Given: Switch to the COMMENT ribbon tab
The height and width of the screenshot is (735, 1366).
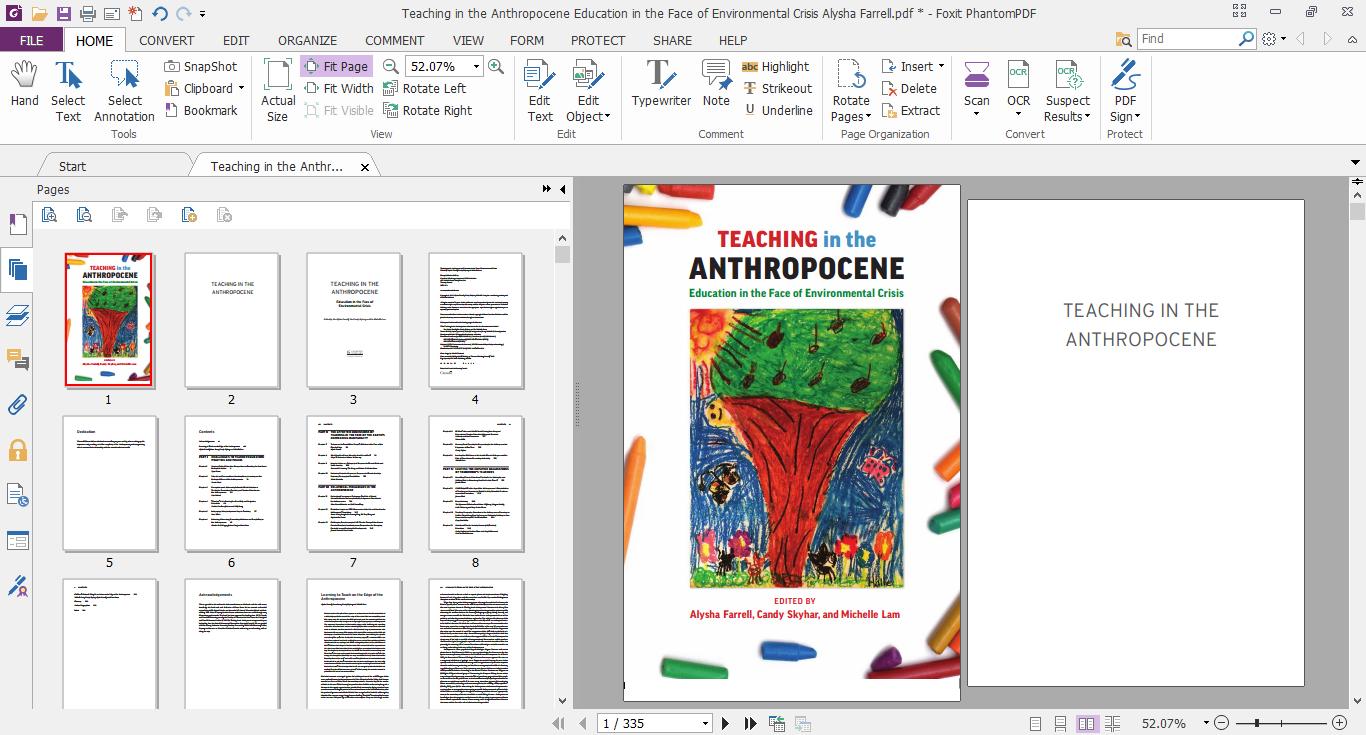Looking at the screenshot, I should 394,40.
